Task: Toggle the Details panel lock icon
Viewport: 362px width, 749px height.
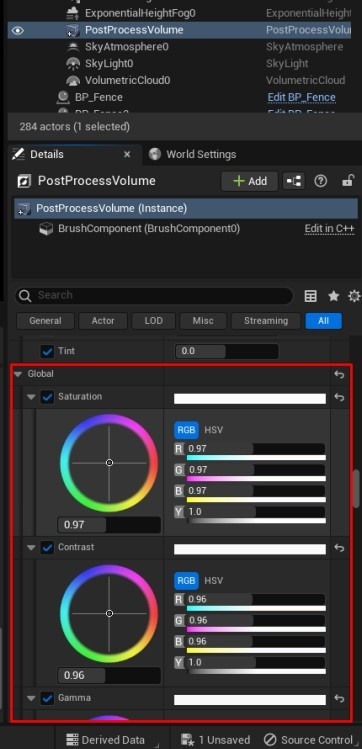Action: pos(348,181)
